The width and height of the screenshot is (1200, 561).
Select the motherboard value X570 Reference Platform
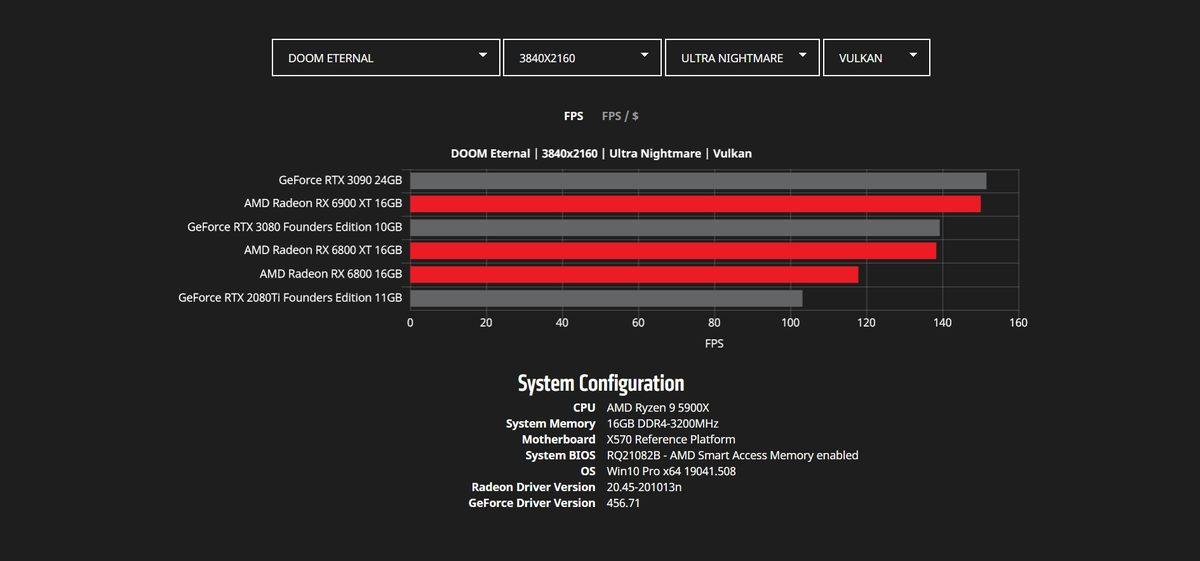tap(671, 440)
